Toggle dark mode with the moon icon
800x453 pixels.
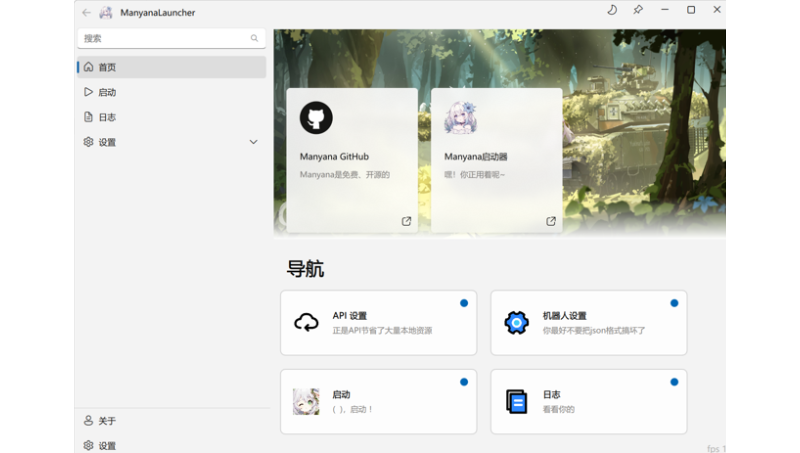pos(612,10)
